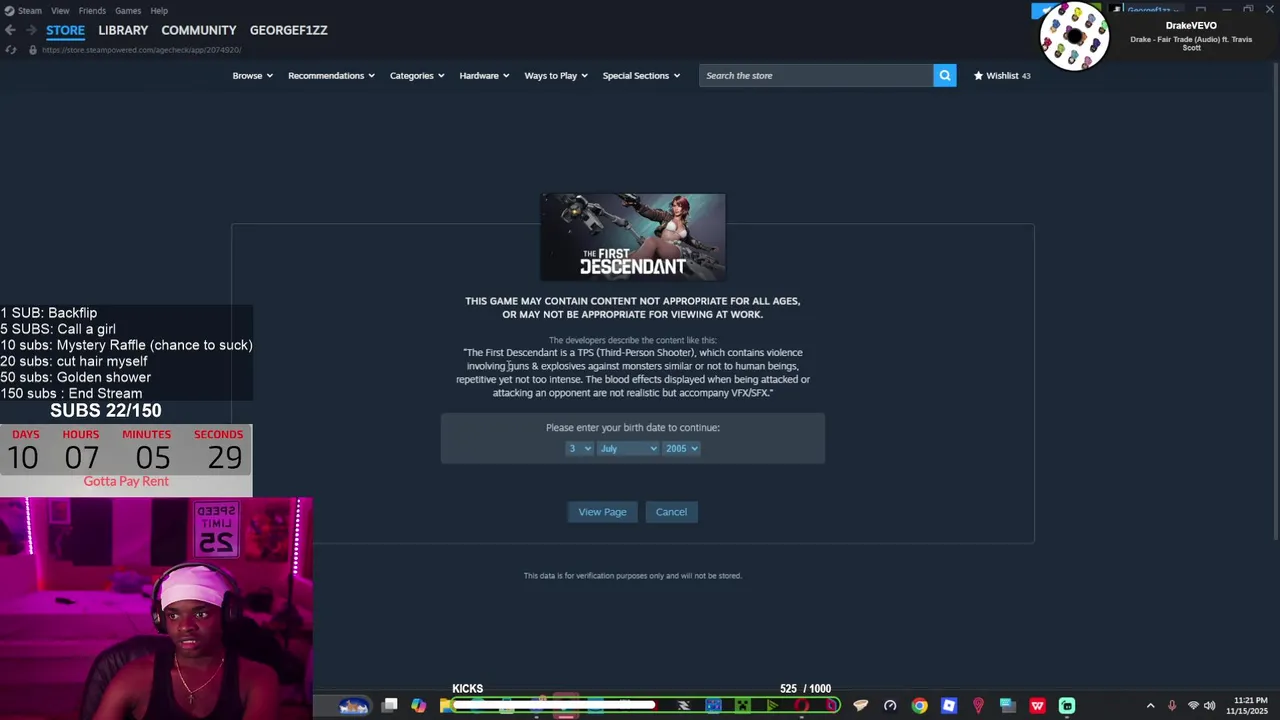Image resolution: width=1280 pixels, height=720 pixels.
Task: Open the red map-pin app in taskbar
Action: pyautogui.click(x=978, y=705)
